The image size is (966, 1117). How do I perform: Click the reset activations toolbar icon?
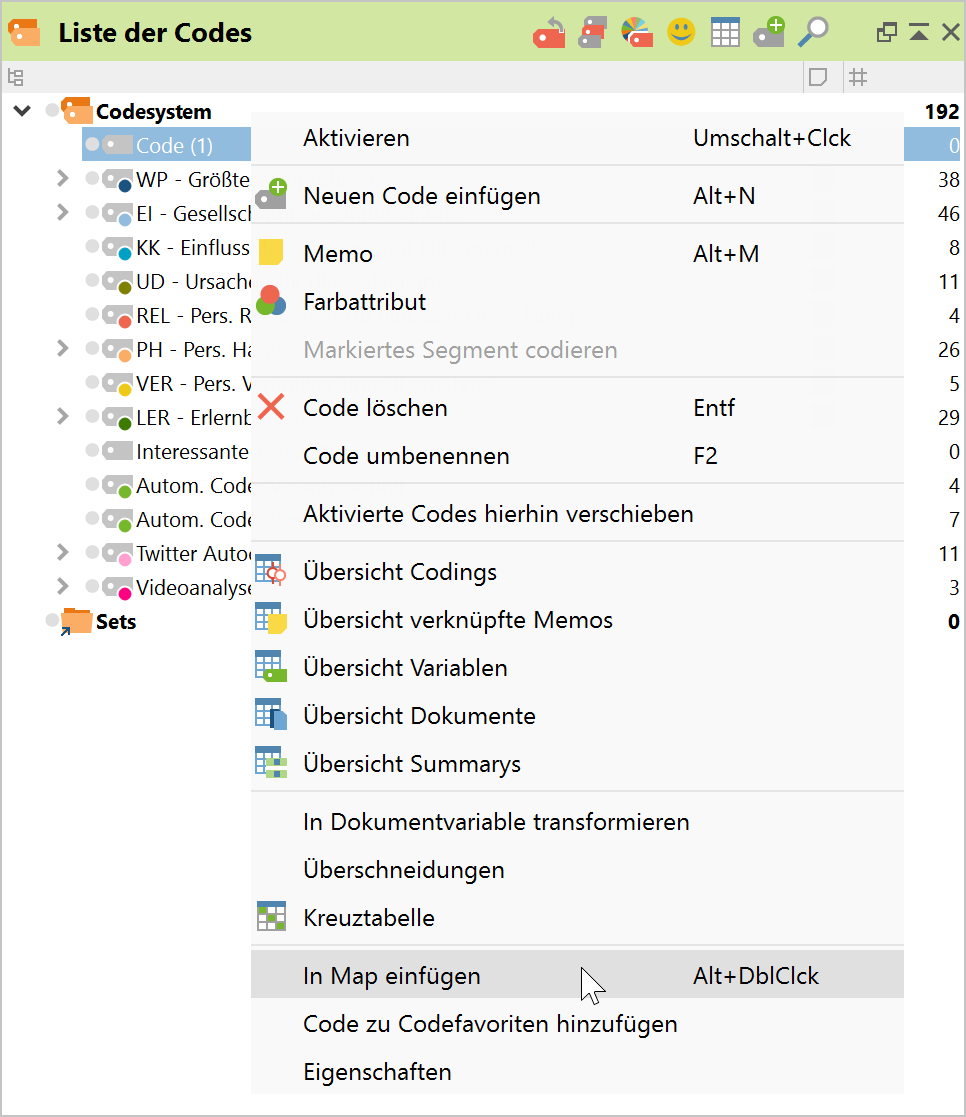pos(549,33)
